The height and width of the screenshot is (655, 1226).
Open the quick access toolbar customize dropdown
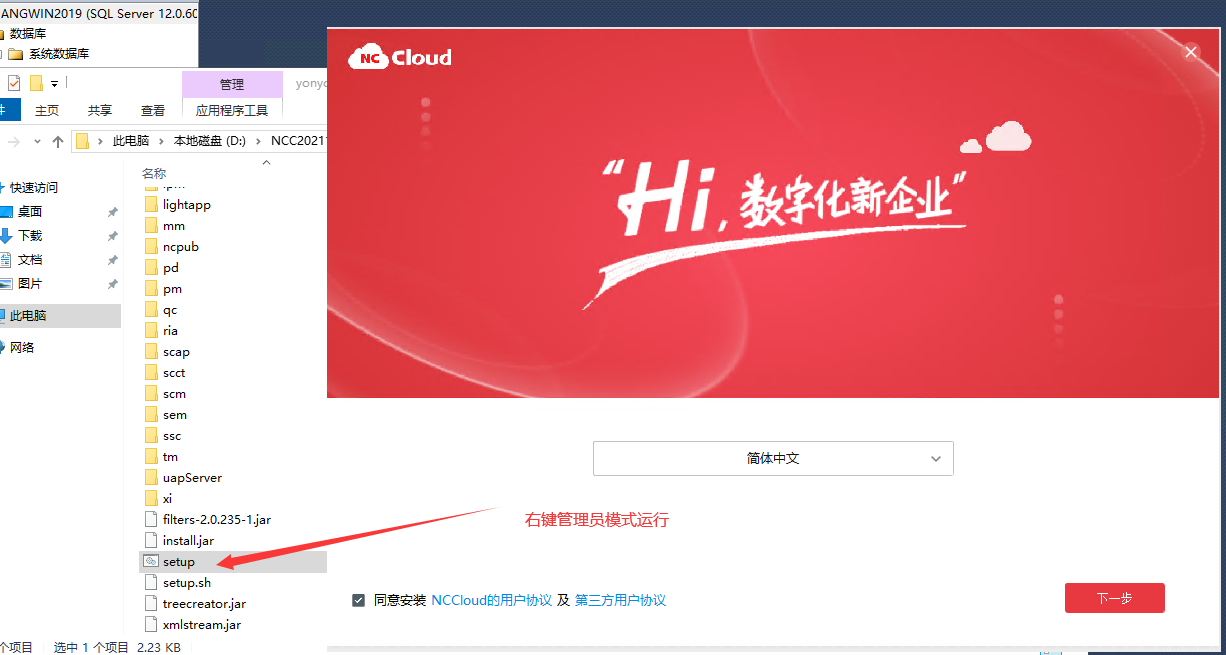(x=54, y=83)
